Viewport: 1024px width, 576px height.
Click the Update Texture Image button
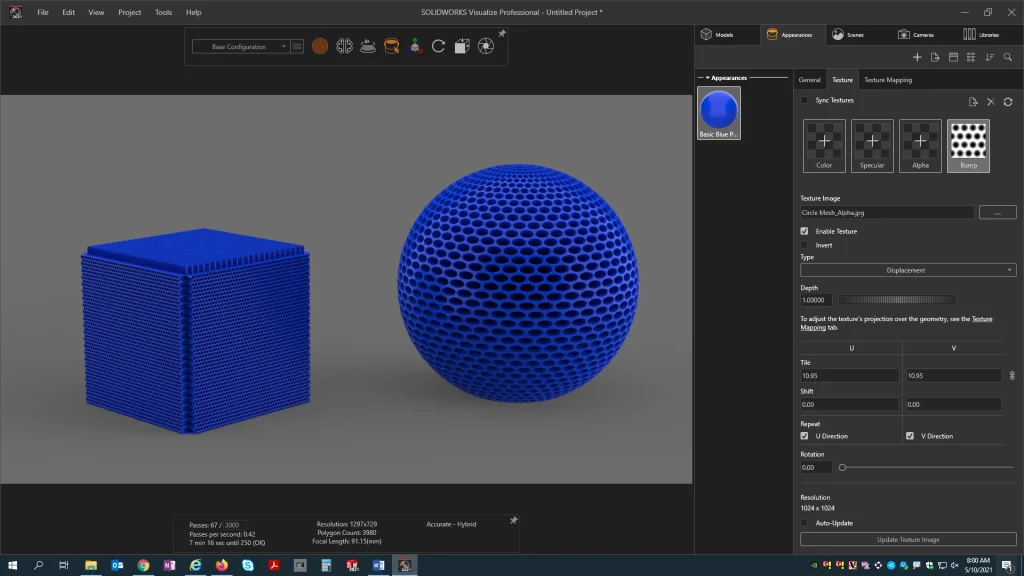click(x=908, y=540)
